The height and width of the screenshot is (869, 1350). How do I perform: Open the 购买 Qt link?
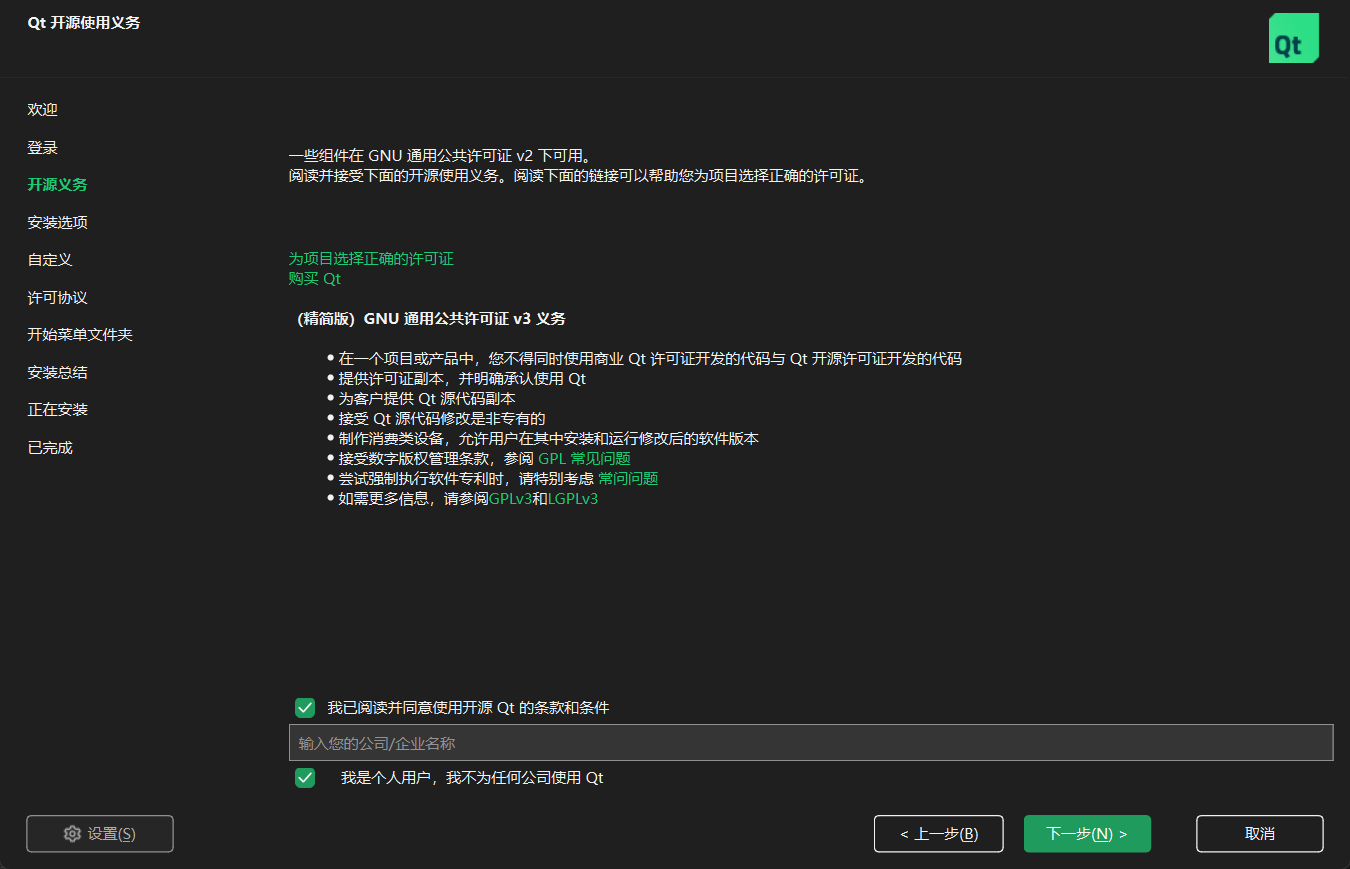(x=315, y=279)
